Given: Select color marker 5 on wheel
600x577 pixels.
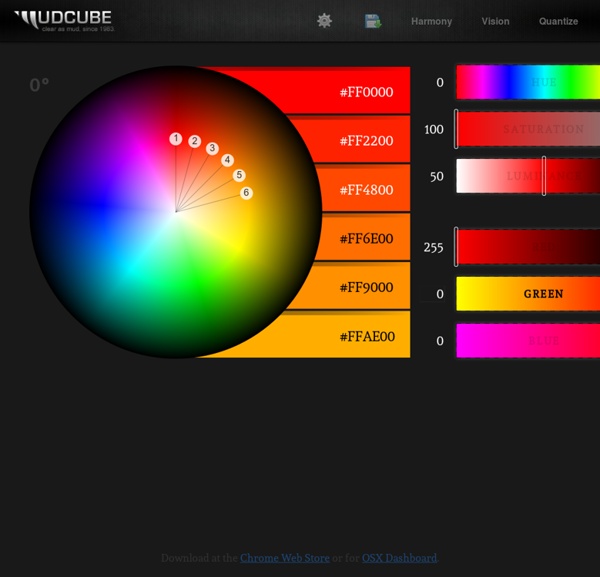Looking at the screenshot, I should [239, 175].
